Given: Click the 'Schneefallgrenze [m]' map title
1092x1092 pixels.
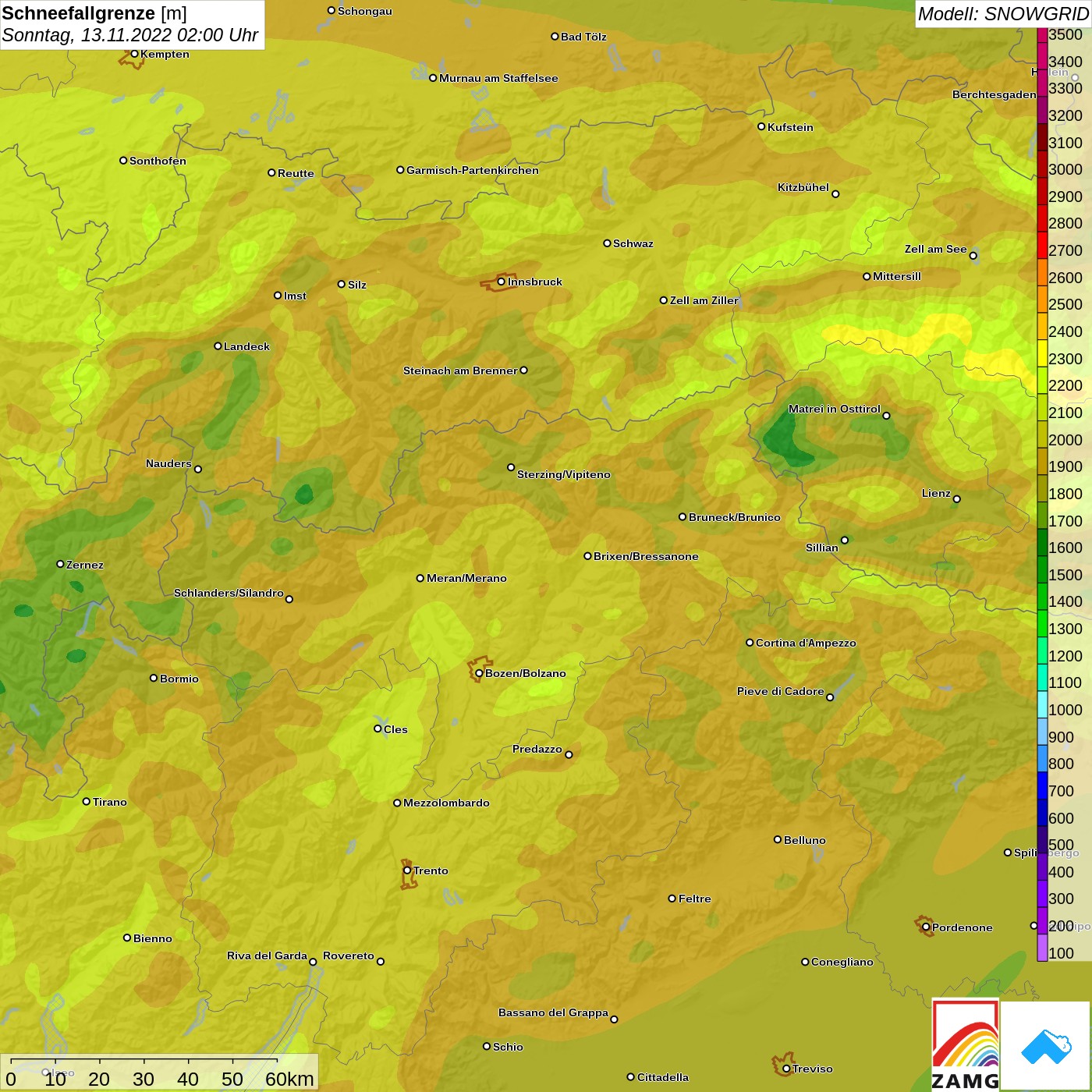Looking at the screenshot, I should (94, 13).
